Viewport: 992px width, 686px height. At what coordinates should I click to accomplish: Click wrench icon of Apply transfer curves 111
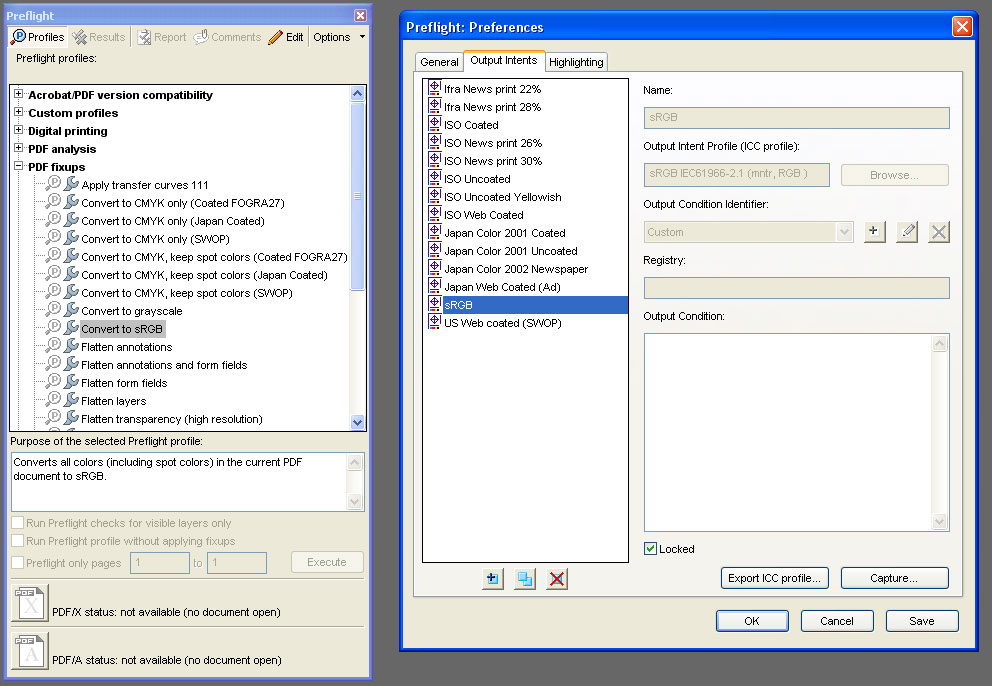point(71,184)
